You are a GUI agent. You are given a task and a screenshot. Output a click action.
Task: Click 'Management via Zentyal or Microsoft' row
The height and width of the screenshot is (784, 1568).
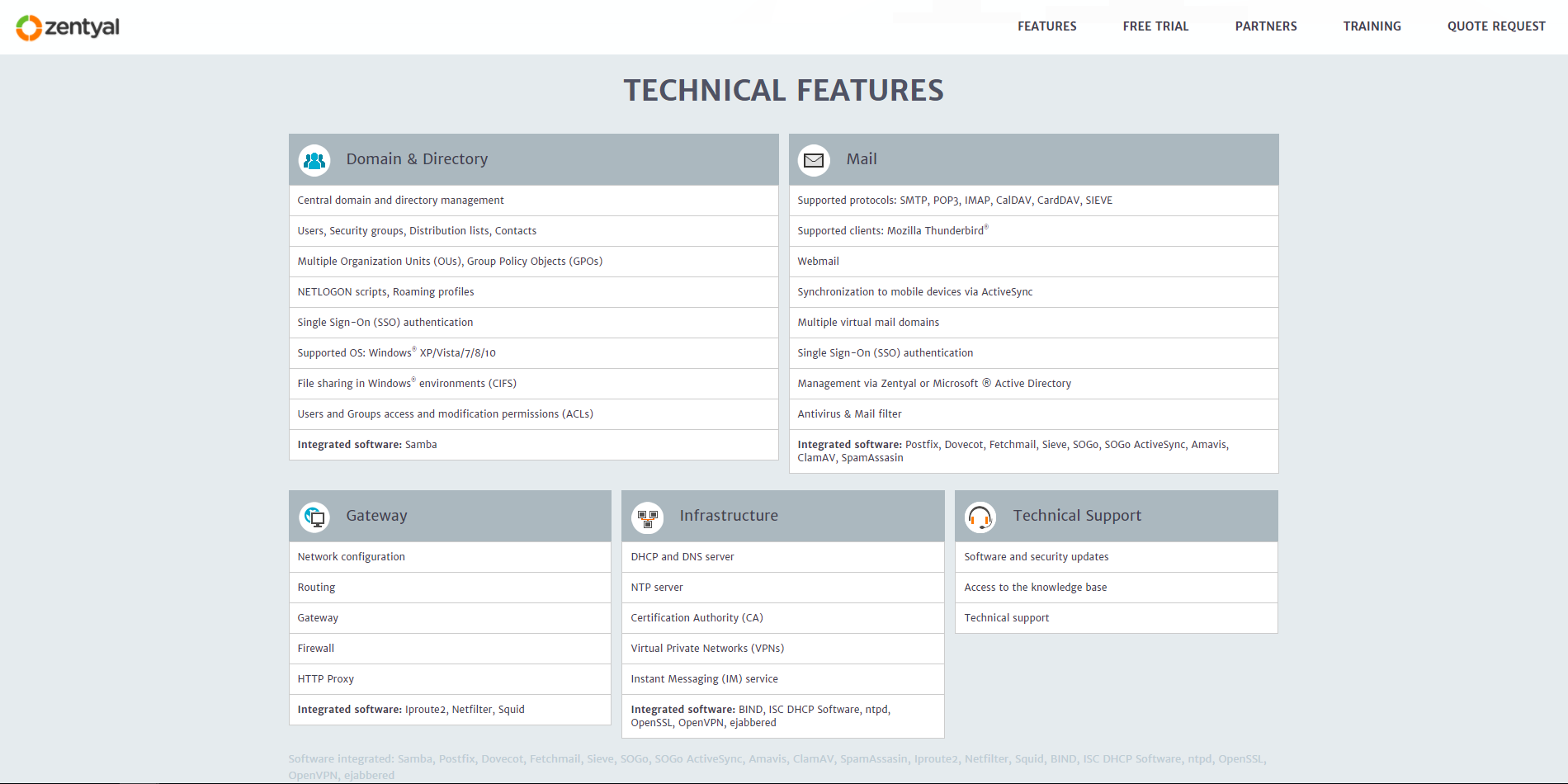(1034, 384)
